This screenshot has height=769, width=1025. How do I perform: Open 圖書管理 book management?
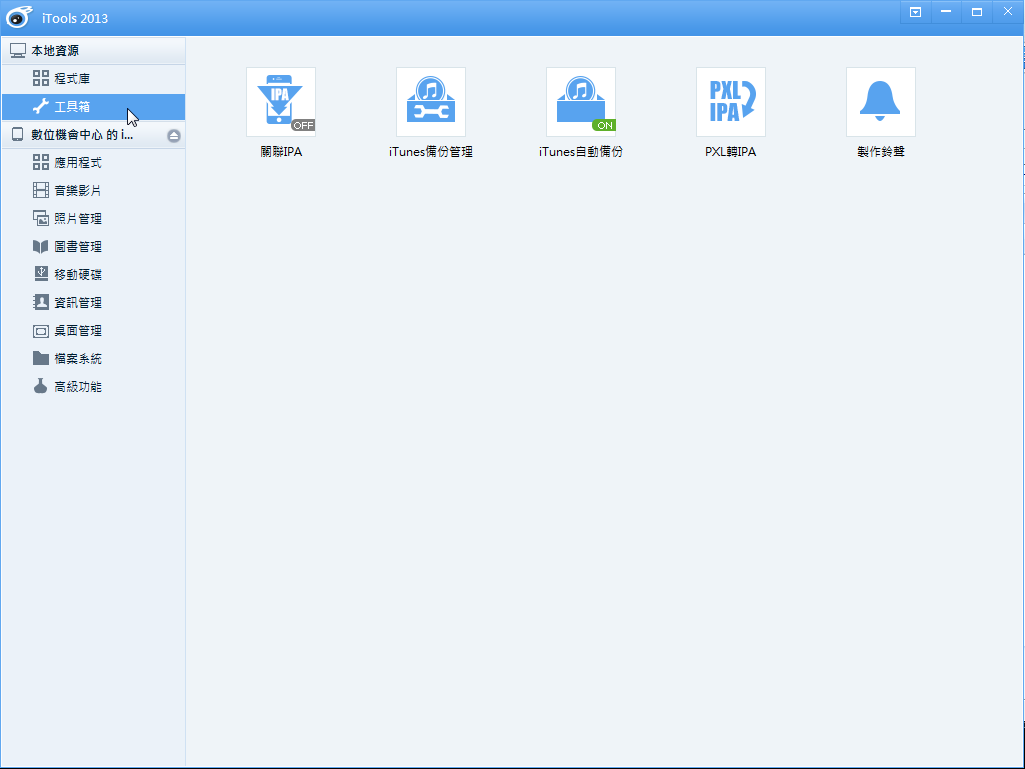click(93, 247)
